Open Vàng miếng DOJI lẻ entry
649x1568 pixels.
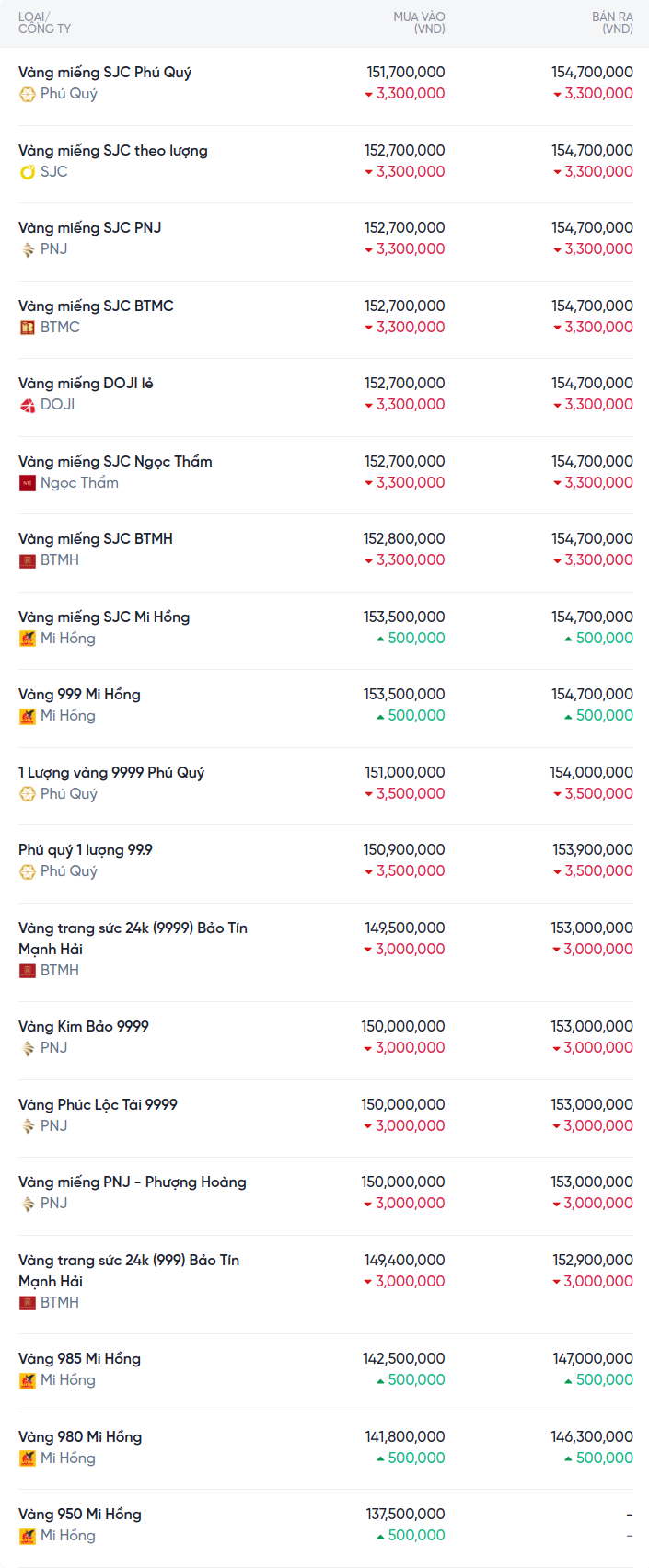86,384
